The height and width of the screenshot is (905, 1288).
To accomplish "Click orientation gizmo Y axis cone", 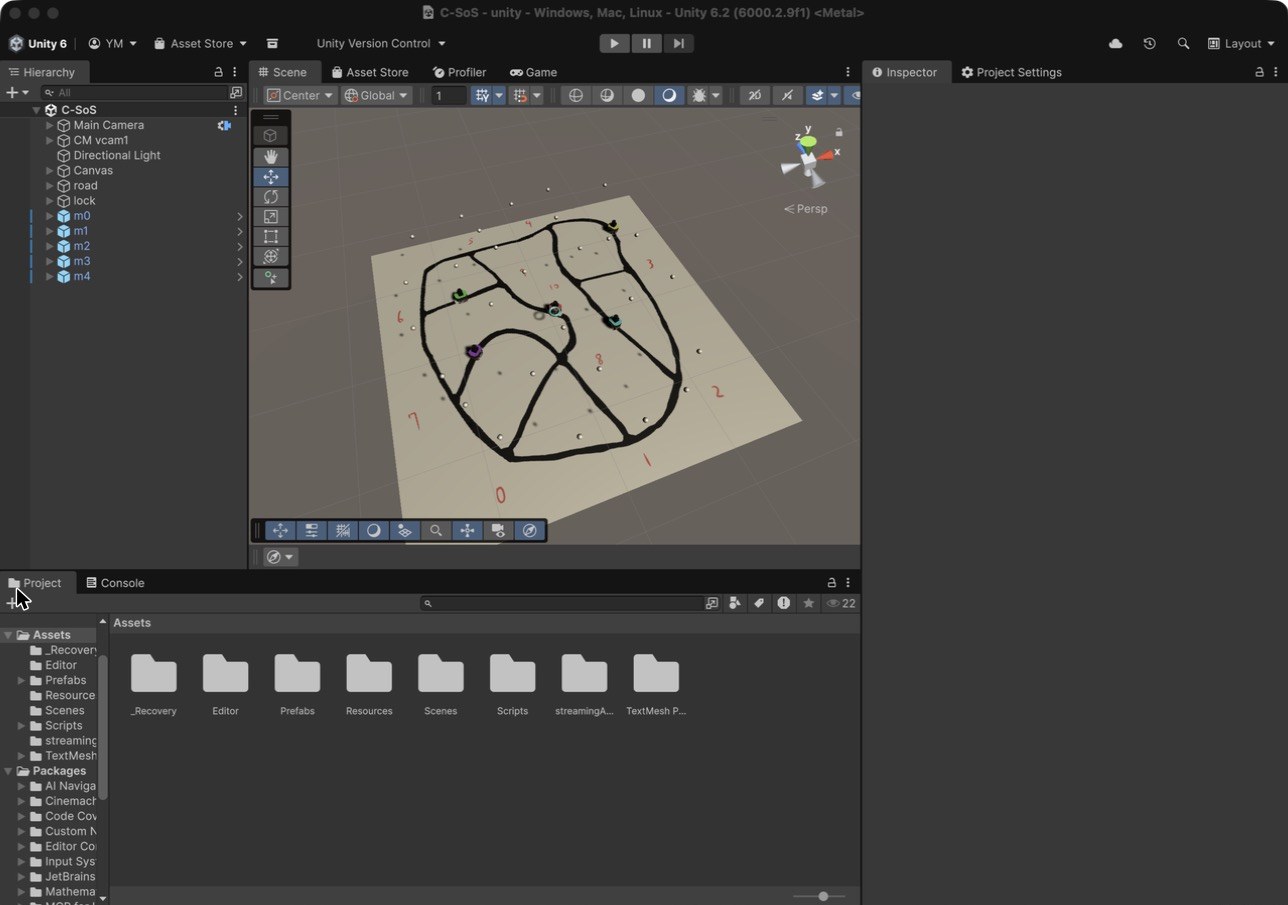I will pos(808,141).
